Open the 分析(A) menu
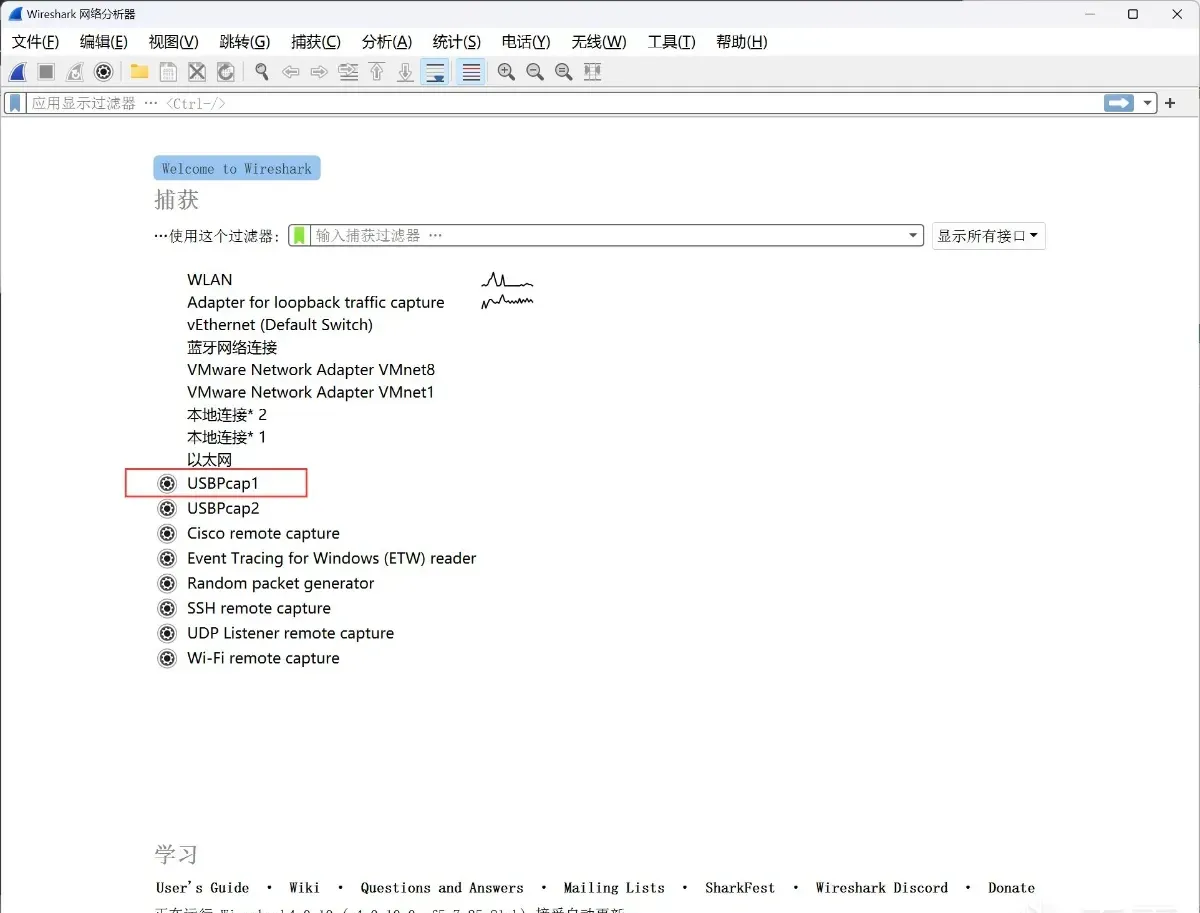Screen dimensions: 1200x913 tap(387, 42)
